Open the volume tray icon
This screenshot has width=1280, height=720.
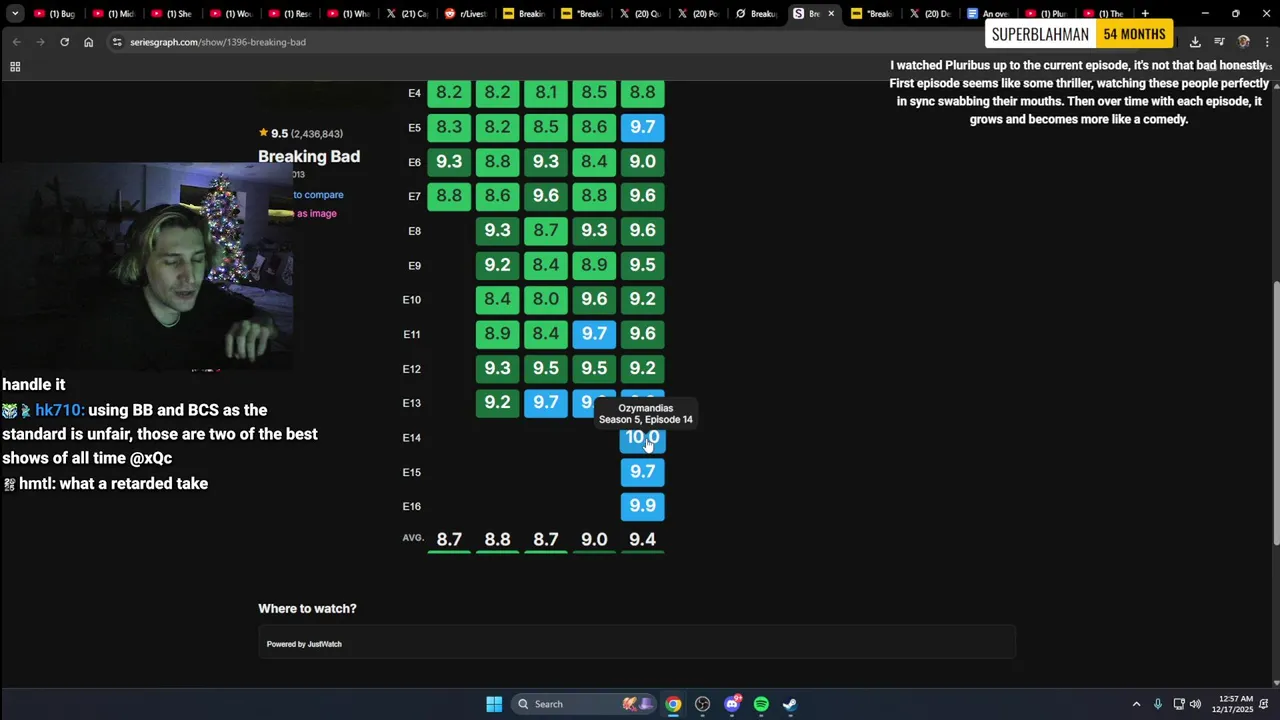click(x=1195, y=704)
